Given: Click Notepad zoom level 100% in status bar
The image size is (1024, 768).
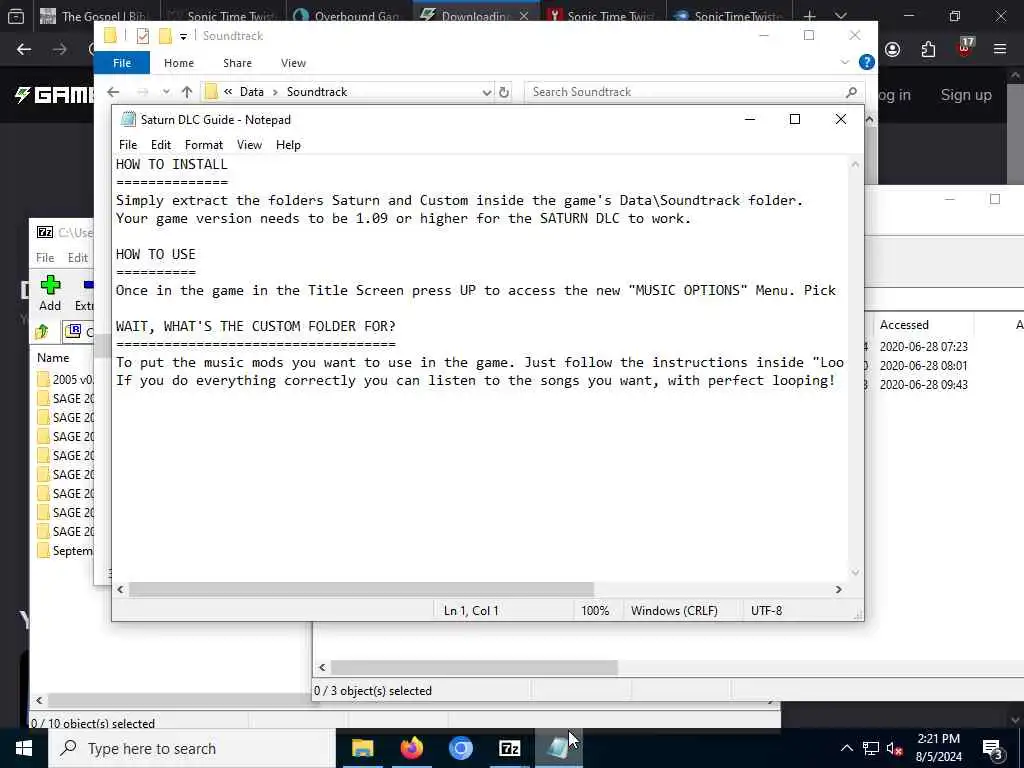Looking at the screenshot, I should pyautogui.click(x=595, y=611).
